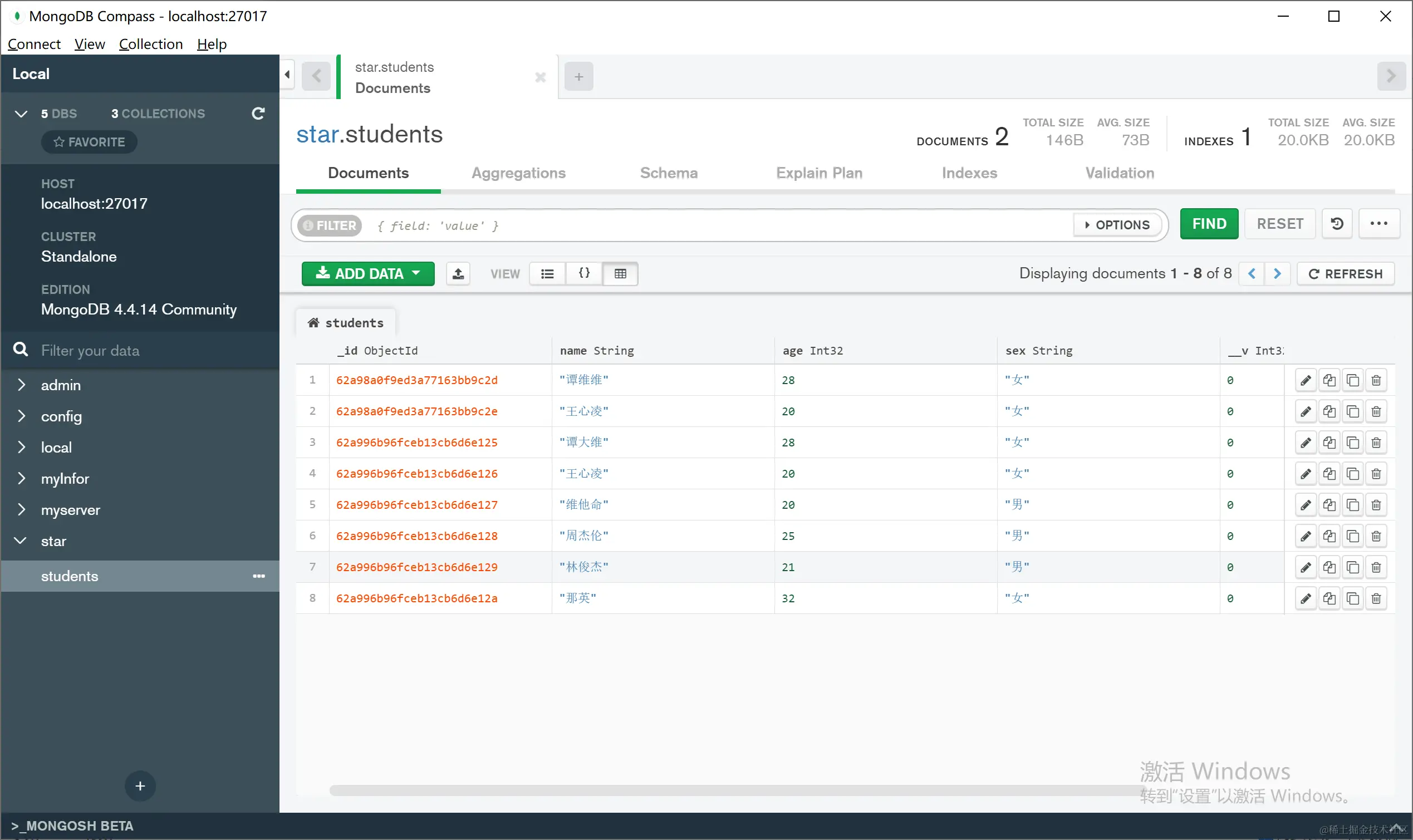Open the Collection menu
Viewport: 1413px width, 840px height.
150,44
